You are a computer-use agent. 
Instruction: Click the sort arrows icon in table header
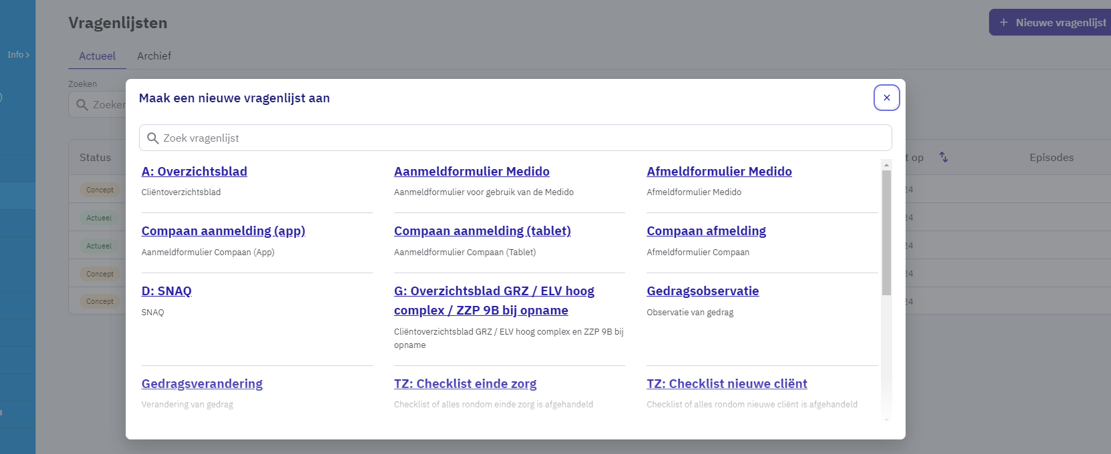click(x=943, y=157)
